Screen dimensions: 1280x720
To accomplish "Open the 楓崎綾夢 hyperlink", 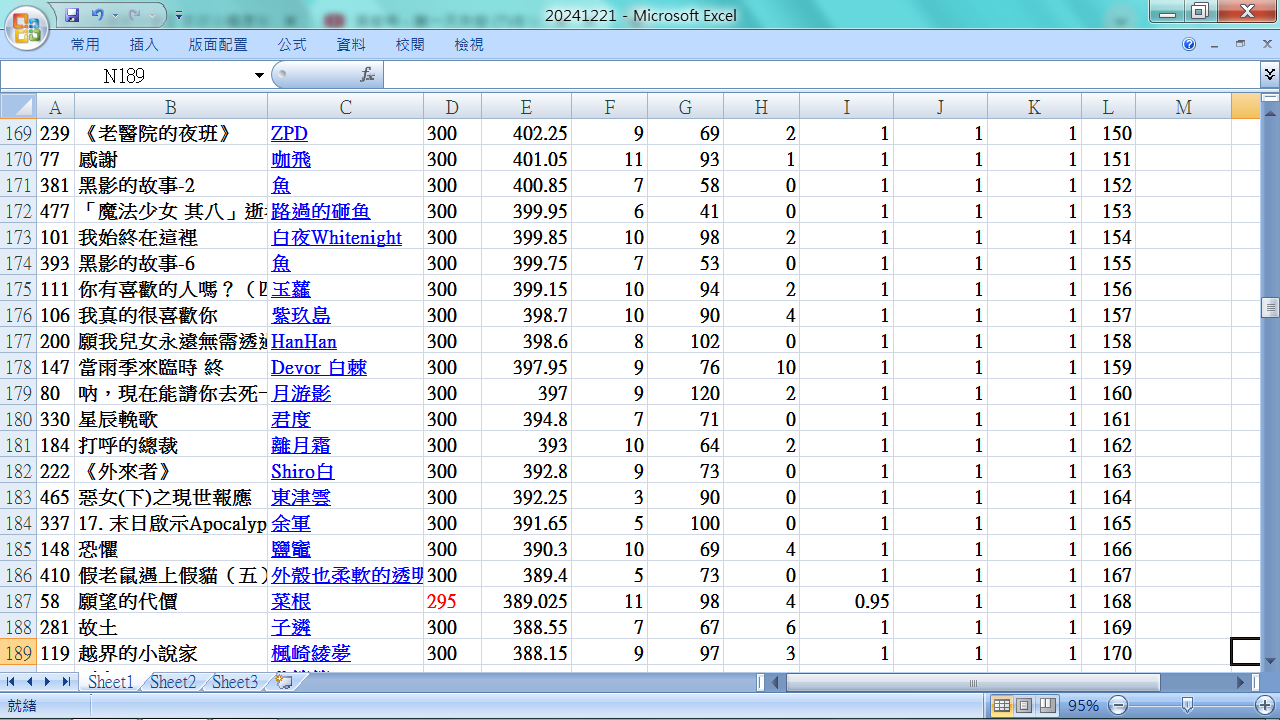I will pyautogui.click(x=311, y=653).
